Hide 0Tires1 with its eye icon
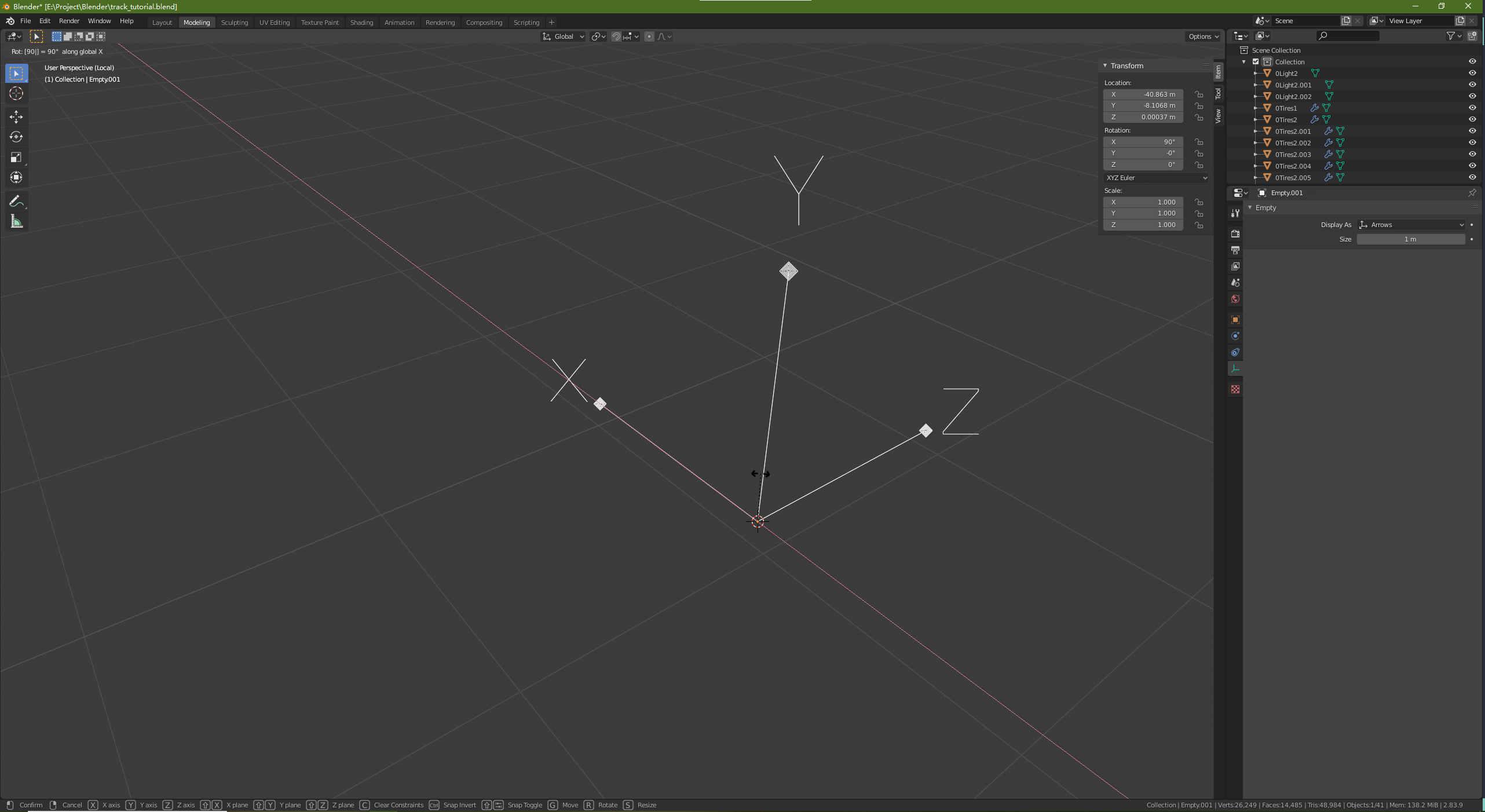 click(1472, 108)
